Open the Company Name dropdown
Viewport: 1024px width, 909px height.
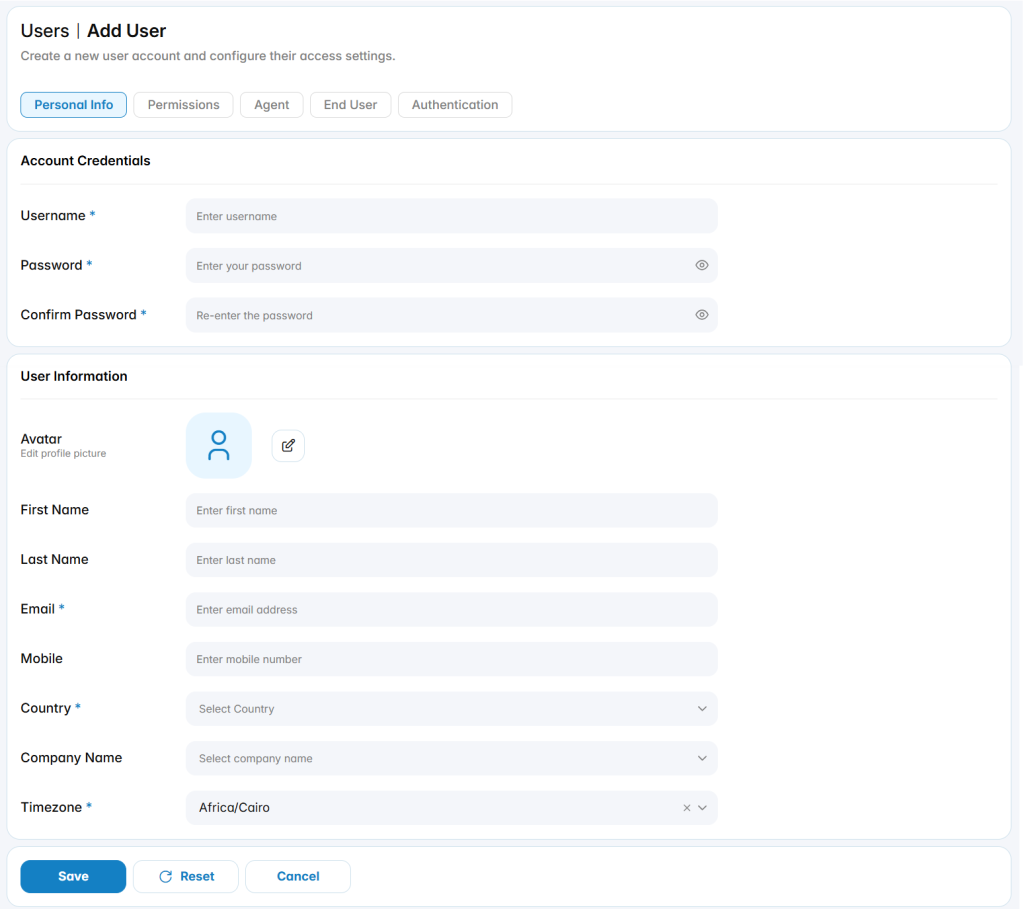coord(451,758)
